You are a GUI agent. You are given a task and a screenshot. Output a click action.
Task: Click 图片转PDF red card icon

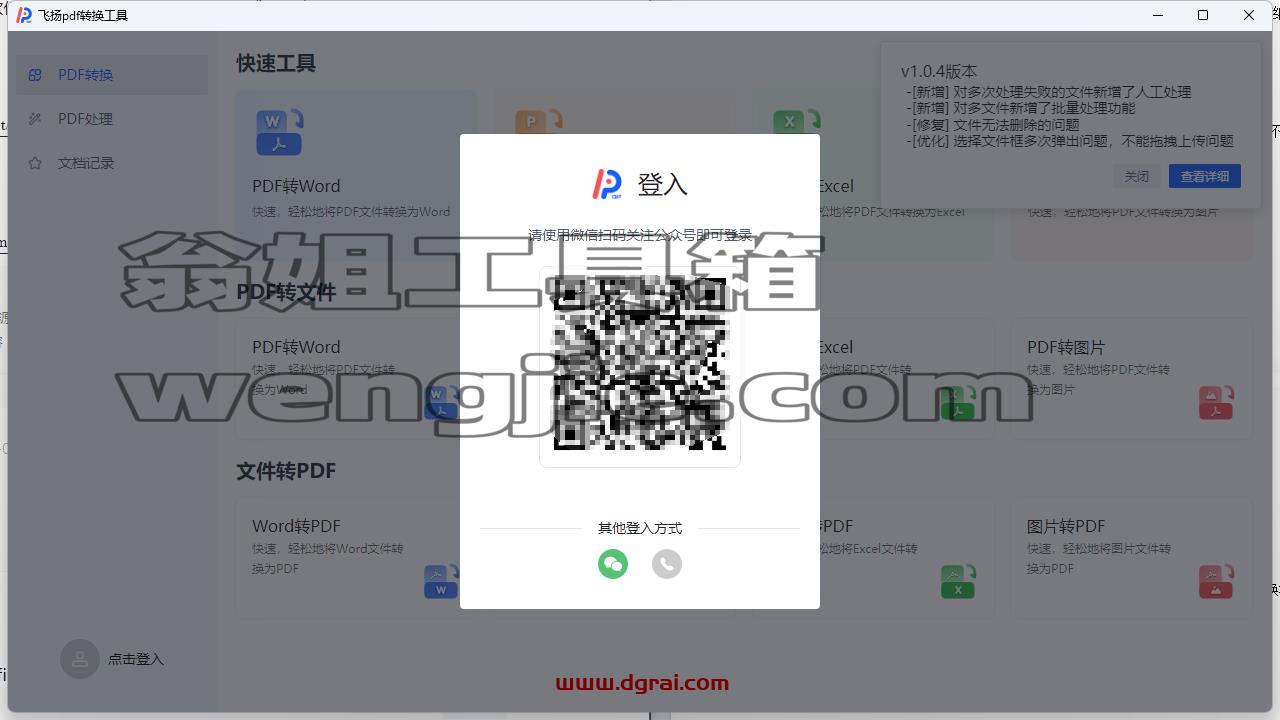pos(1216,582)
